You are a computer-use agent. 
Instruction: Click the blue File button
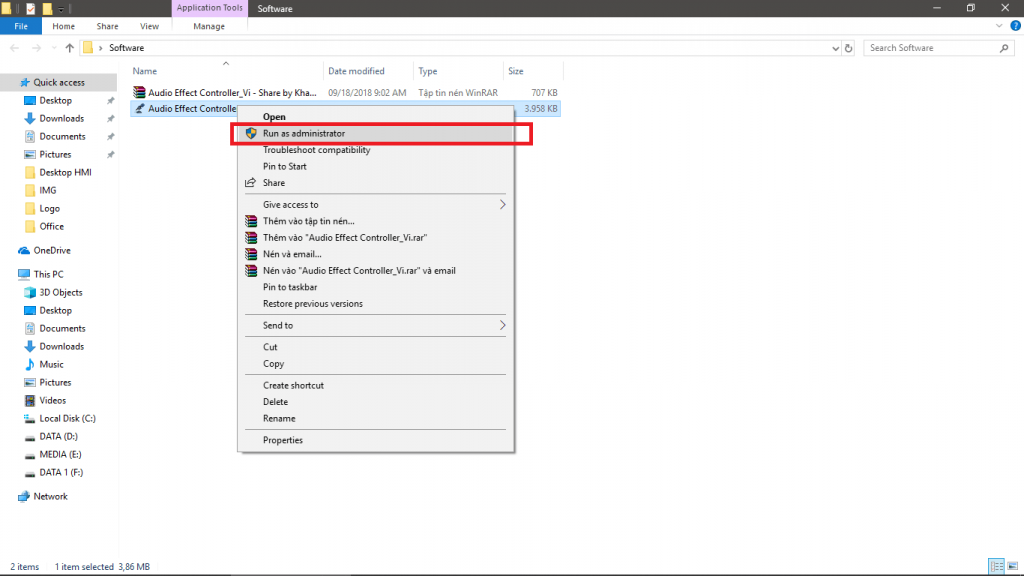(x=20, y=26)
